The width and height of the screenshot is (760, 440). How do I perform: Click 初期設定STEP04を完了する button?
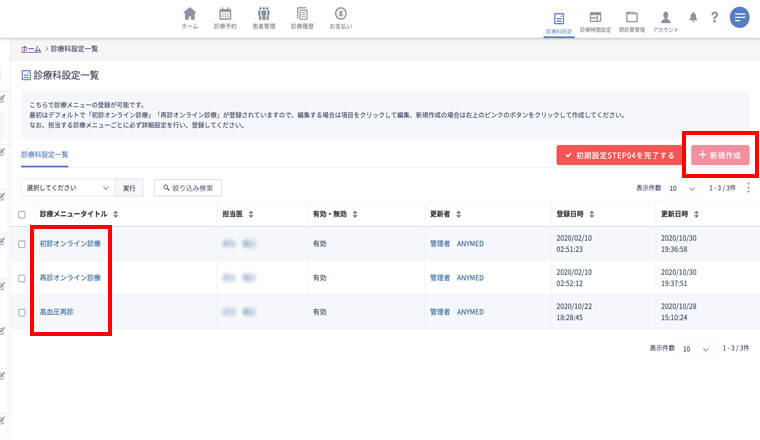coord(619,156)
